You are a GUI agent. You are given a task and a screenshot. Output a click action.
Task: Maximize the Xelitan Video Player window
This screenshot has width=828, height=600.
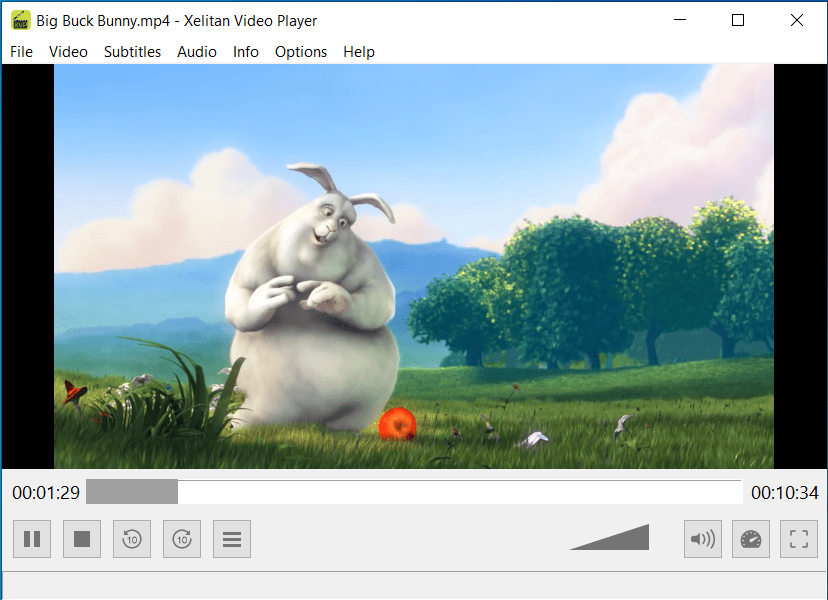tap(738, 20)
